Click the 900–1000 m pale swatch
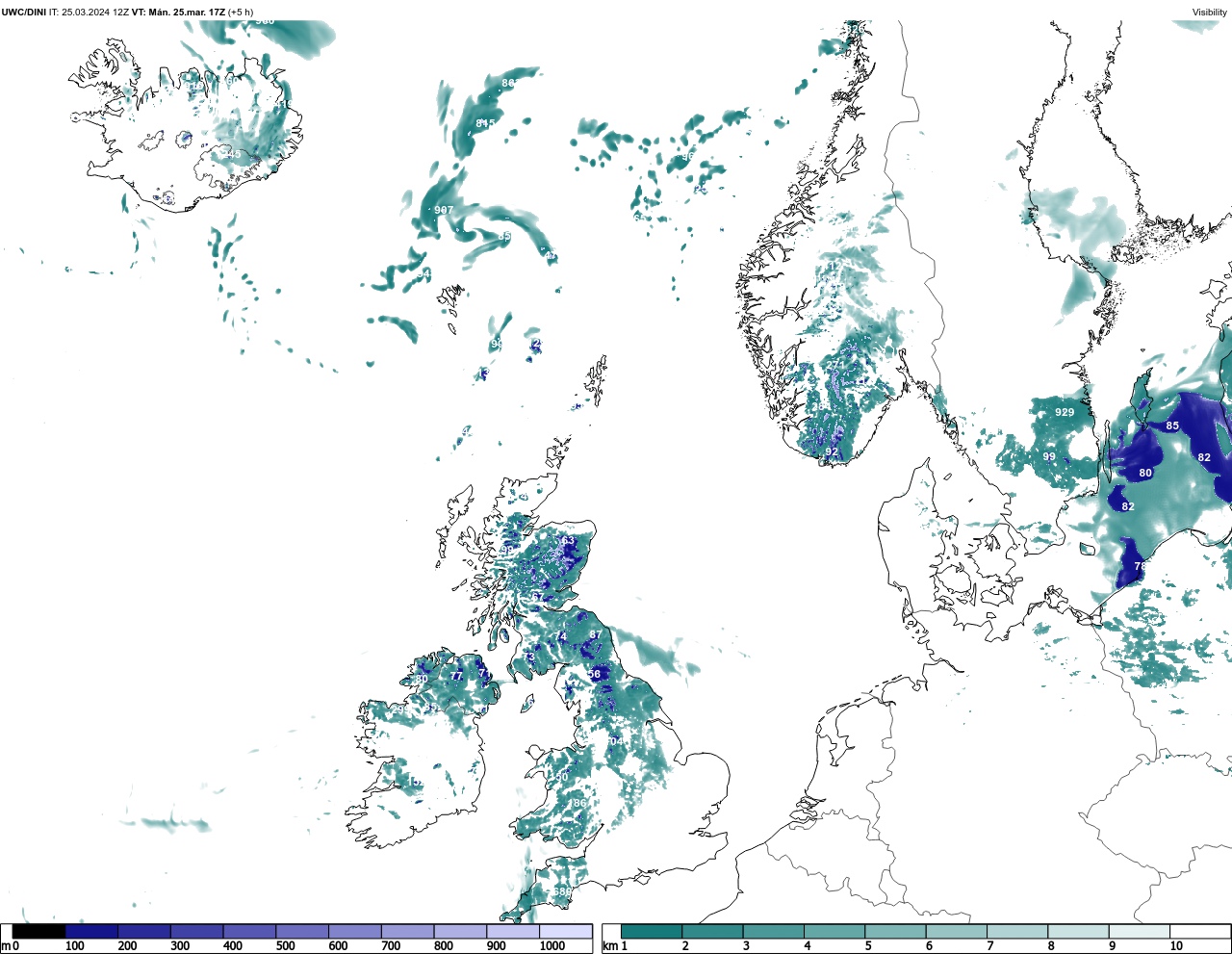The height and width of the screenshot is (954, 1232). (x=512, y=931)
